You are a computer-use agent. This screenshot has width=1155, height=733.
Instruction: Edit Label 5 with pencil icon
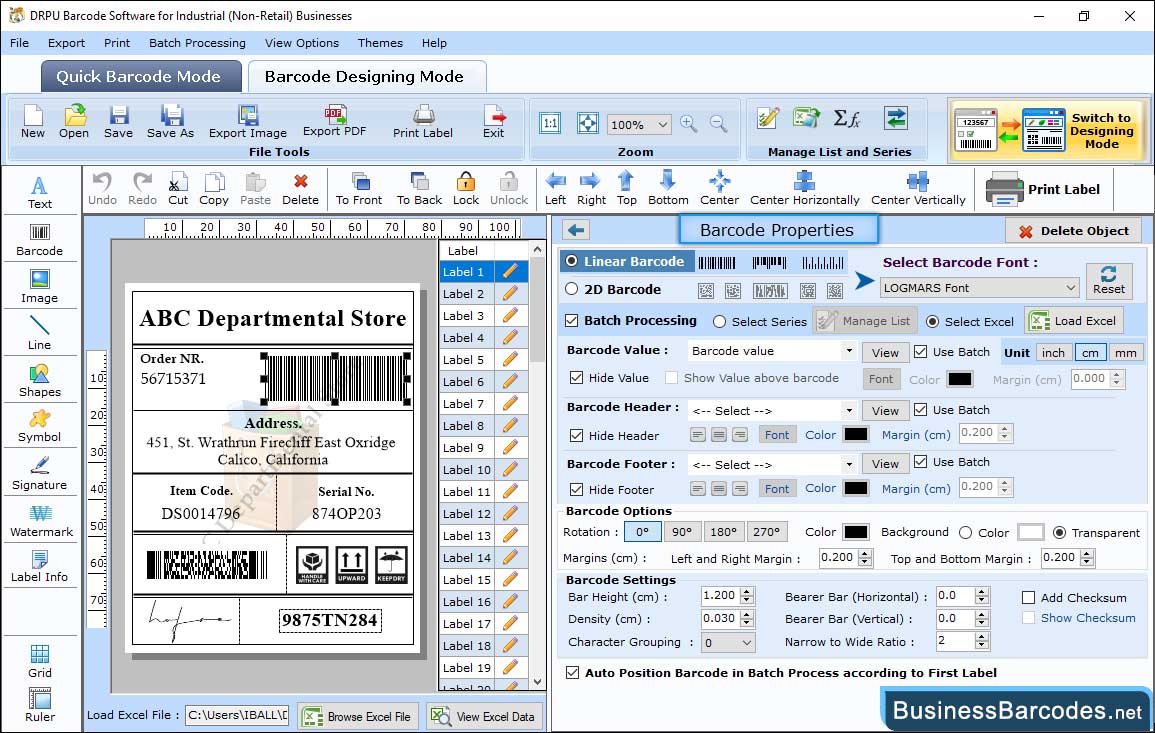(x=510, y=360)
